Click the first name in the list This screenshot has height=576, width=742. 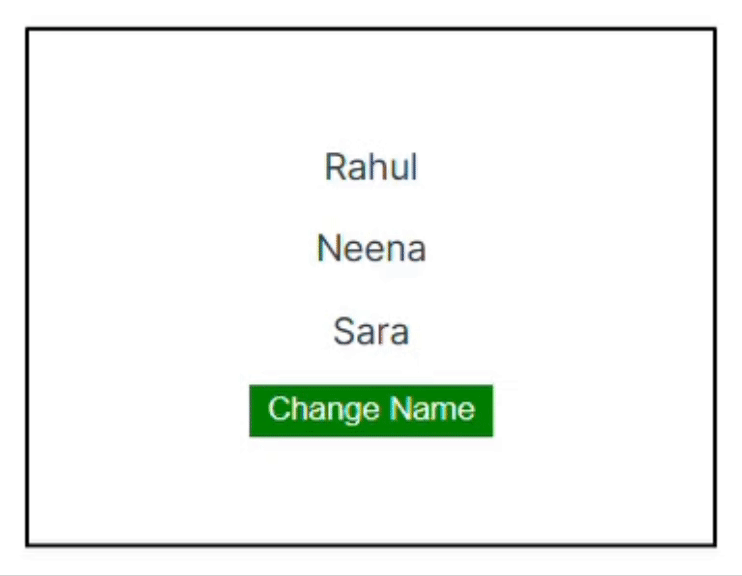point(371,167)
